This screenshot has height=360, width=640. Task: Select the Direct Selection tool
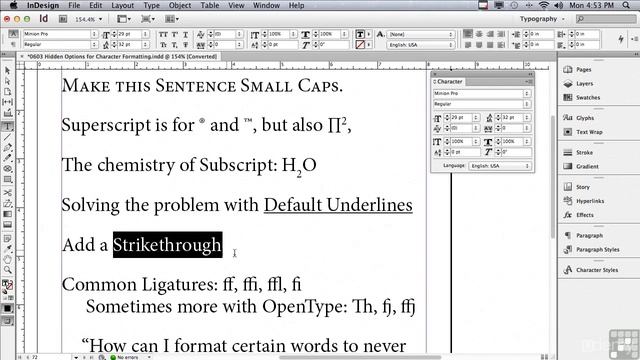7,81
